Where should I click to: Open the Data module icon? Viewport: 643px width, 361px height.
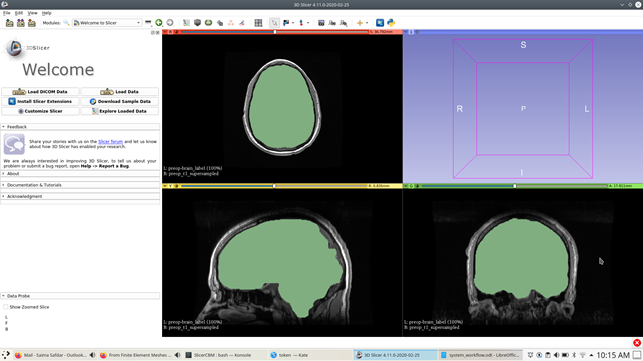pyautogui.click(x=186, y=23)
